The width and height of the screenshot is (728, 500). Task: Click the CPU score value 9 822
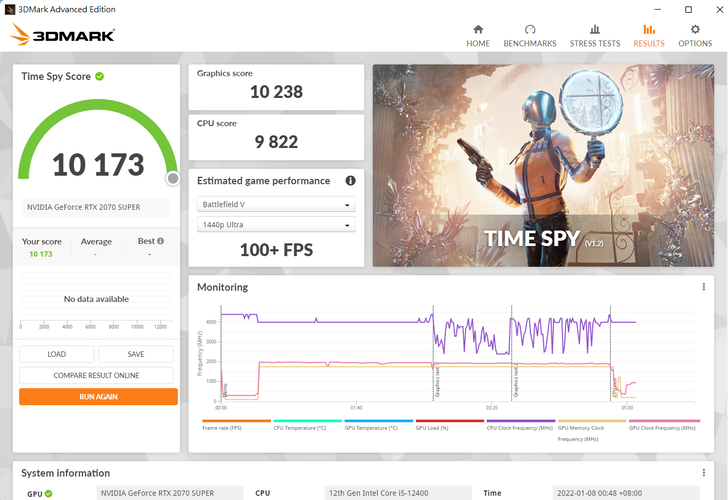(x=276, y=142)
